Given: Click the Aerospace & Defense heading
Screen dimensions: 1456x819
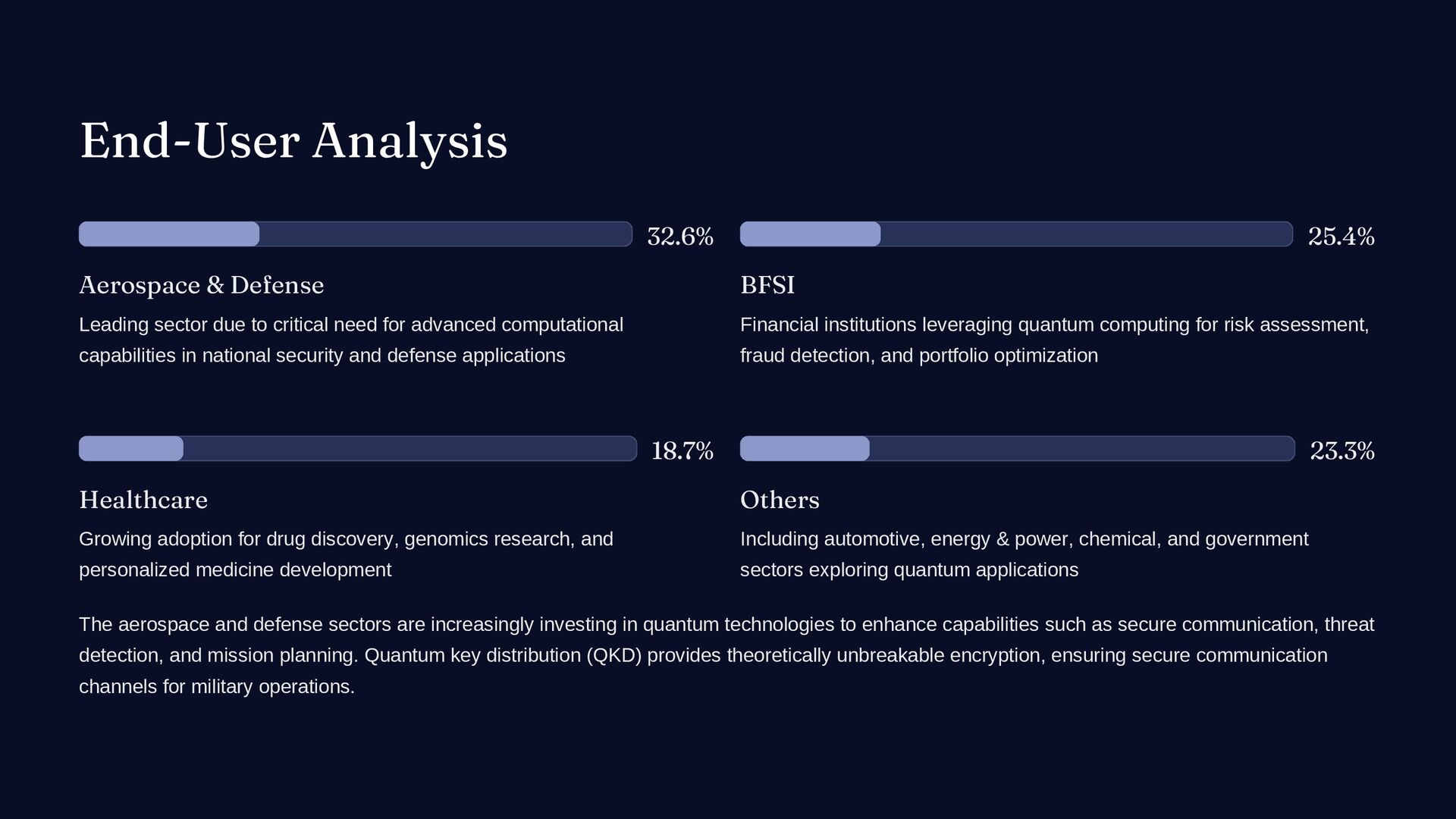Looking at the screenshot, I should tap(202, 285).
